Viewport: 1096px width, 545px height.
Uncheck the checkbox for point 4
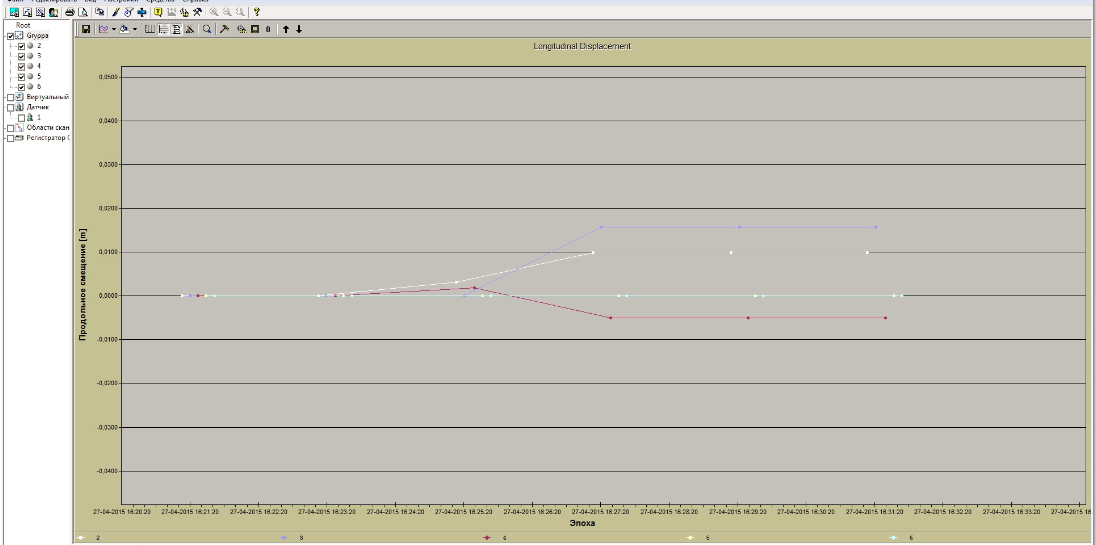click(x=21, y=66)
